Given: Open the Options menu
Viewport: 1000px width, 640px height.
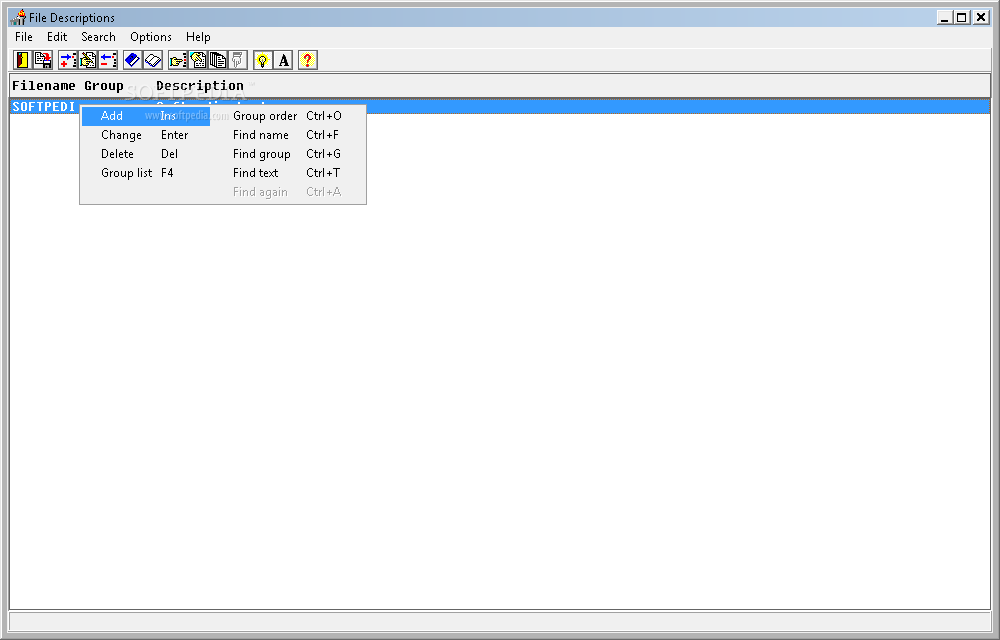Looking at the screenshot, I should tap(151, 37).
